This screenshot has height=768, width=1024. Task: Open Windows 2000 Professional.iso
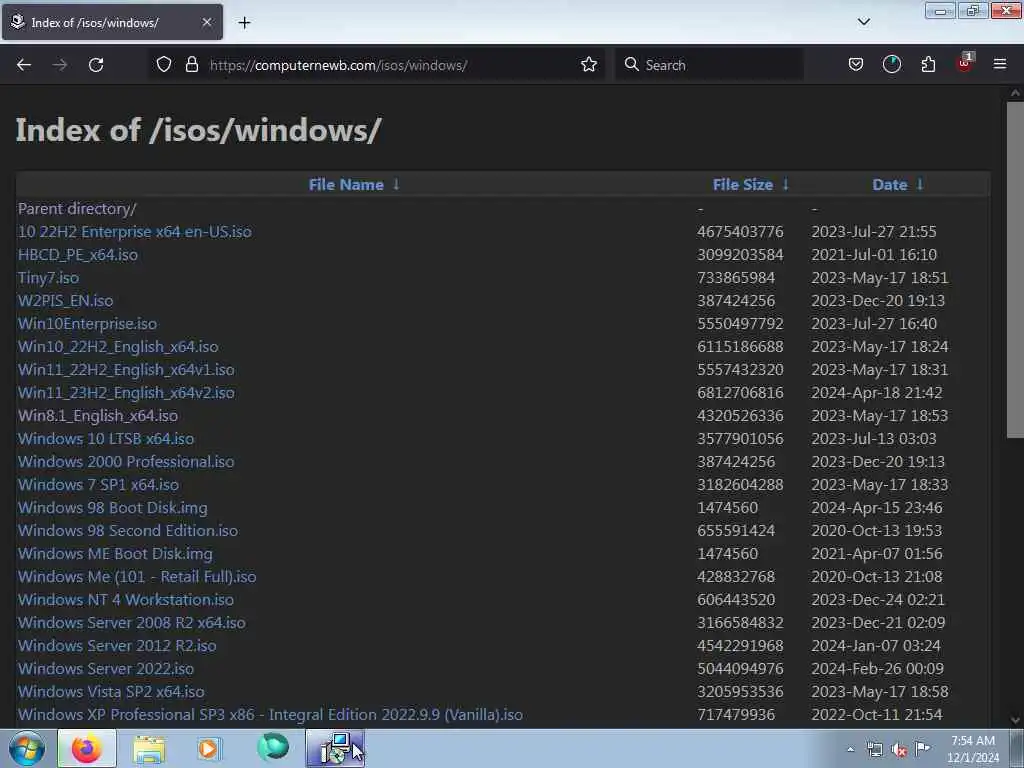(126, 462)
